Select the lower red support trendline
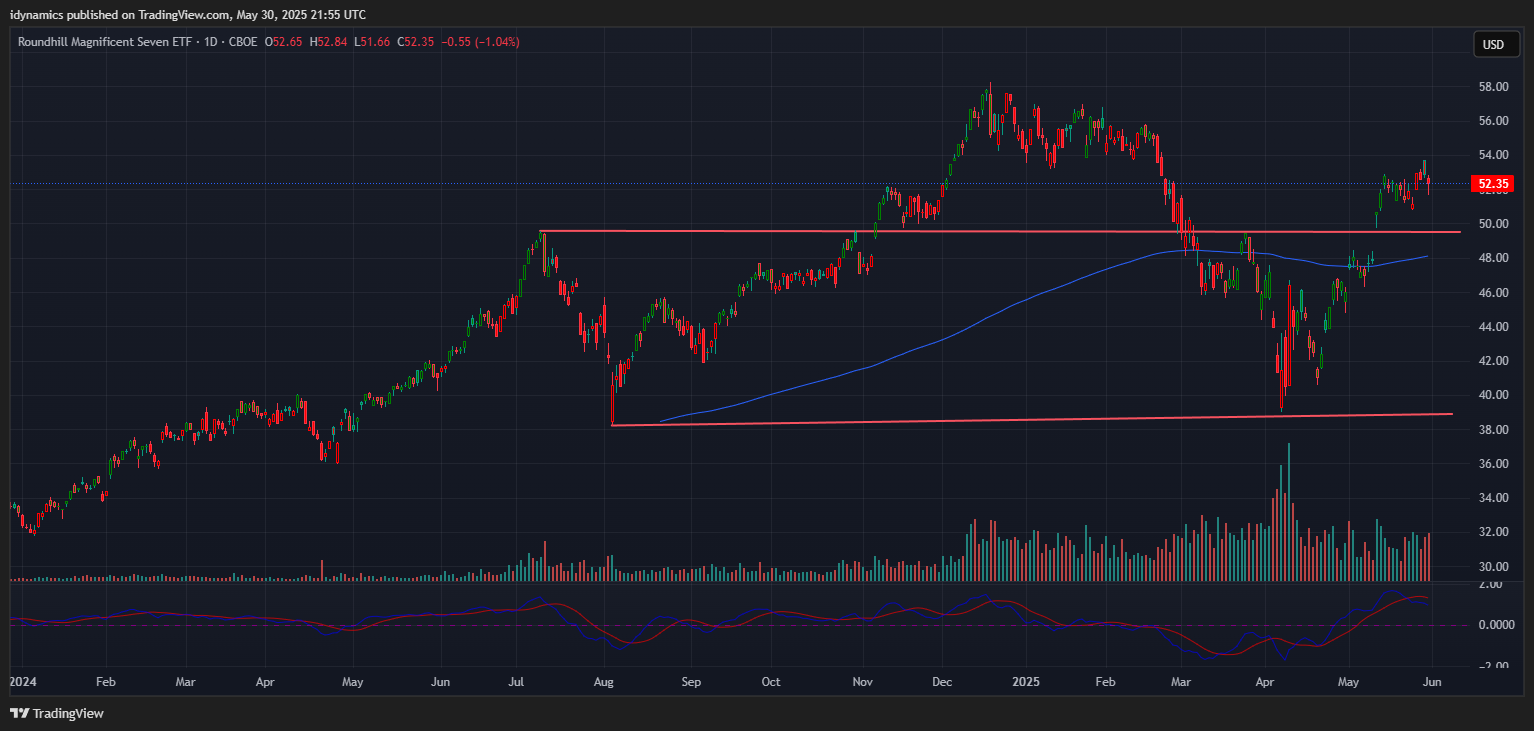 click(x=1031, y=419)
